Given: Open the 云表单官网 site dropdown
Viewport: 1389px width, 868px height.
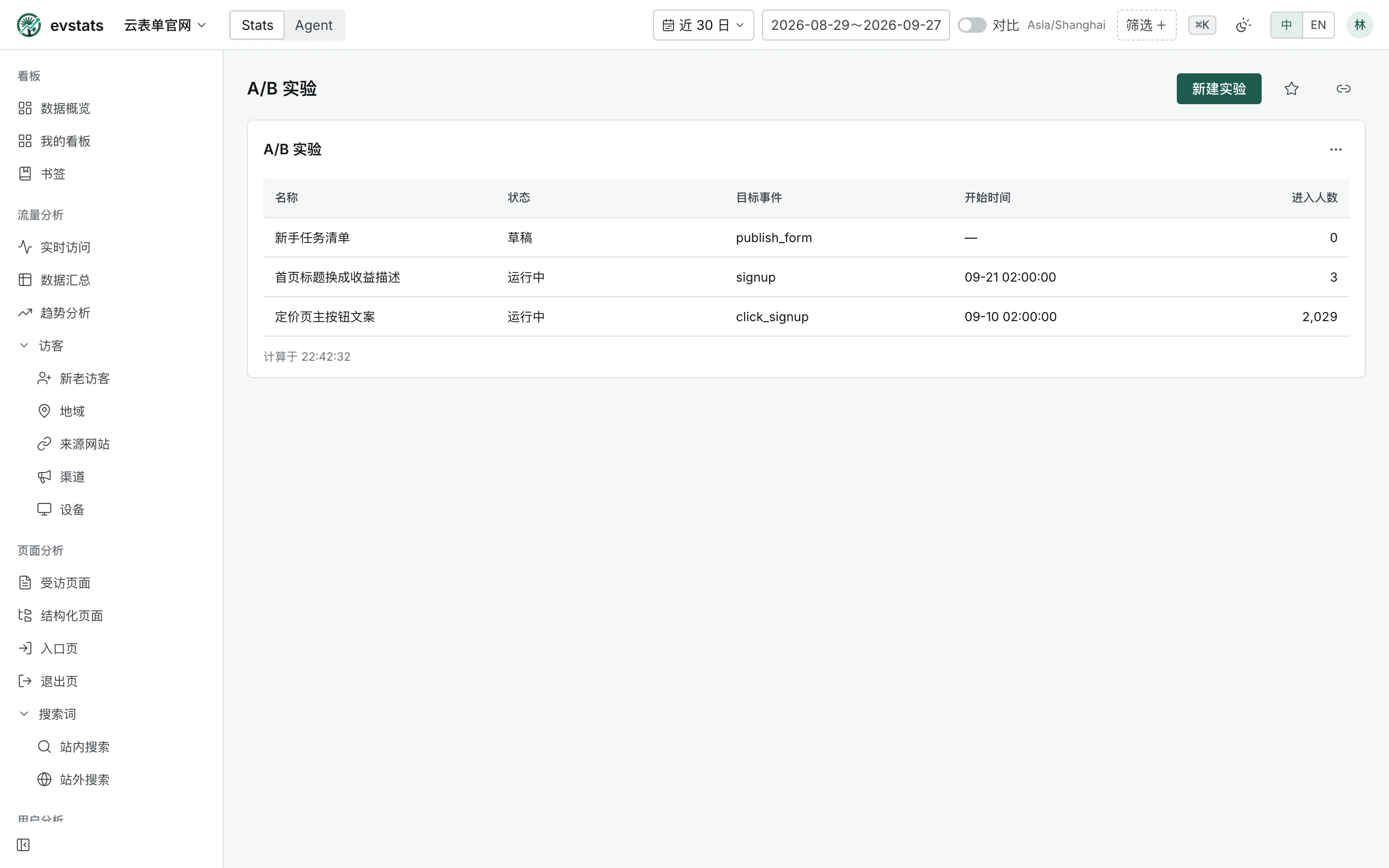Looking at the screenshot, I should (x=165, y=25).
